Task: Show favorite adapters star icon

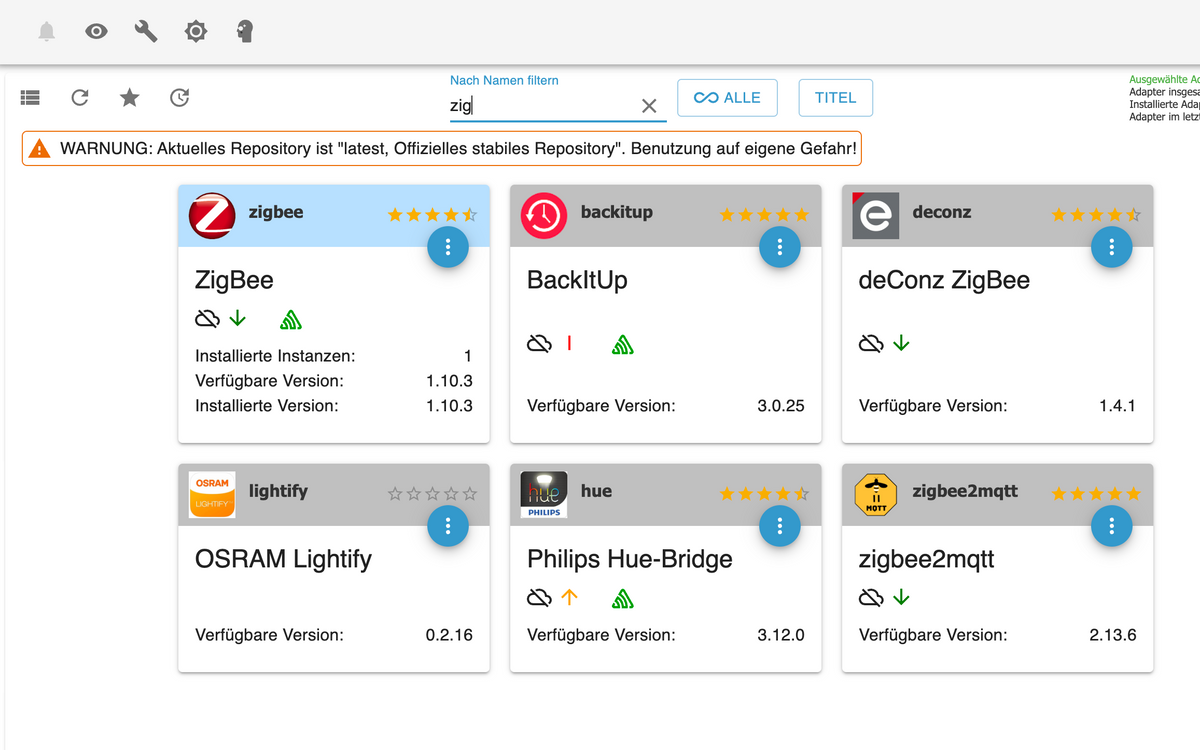Action: coord(130,97)
